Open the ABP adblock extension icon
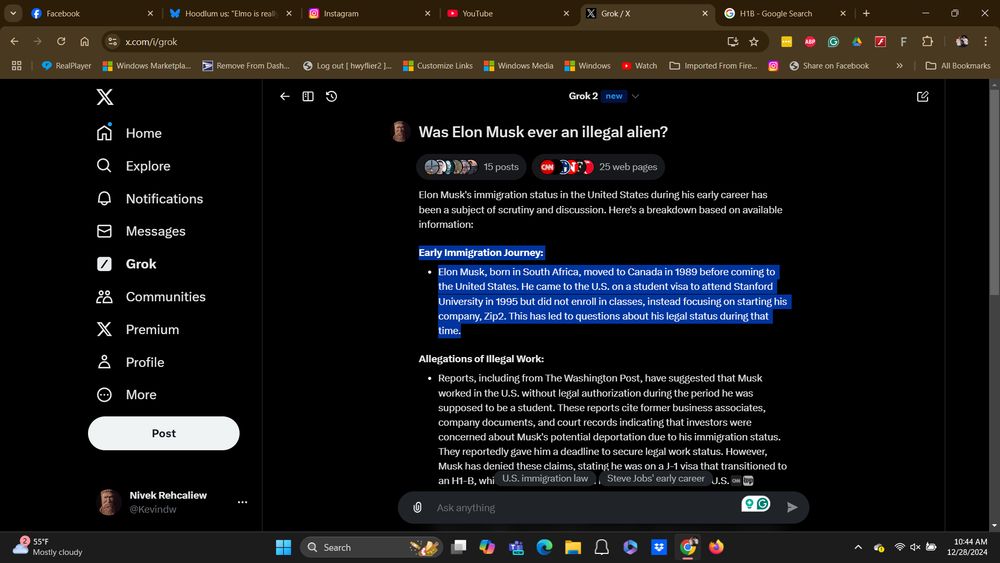1000x563 pixels. click(x=810, y=41)
